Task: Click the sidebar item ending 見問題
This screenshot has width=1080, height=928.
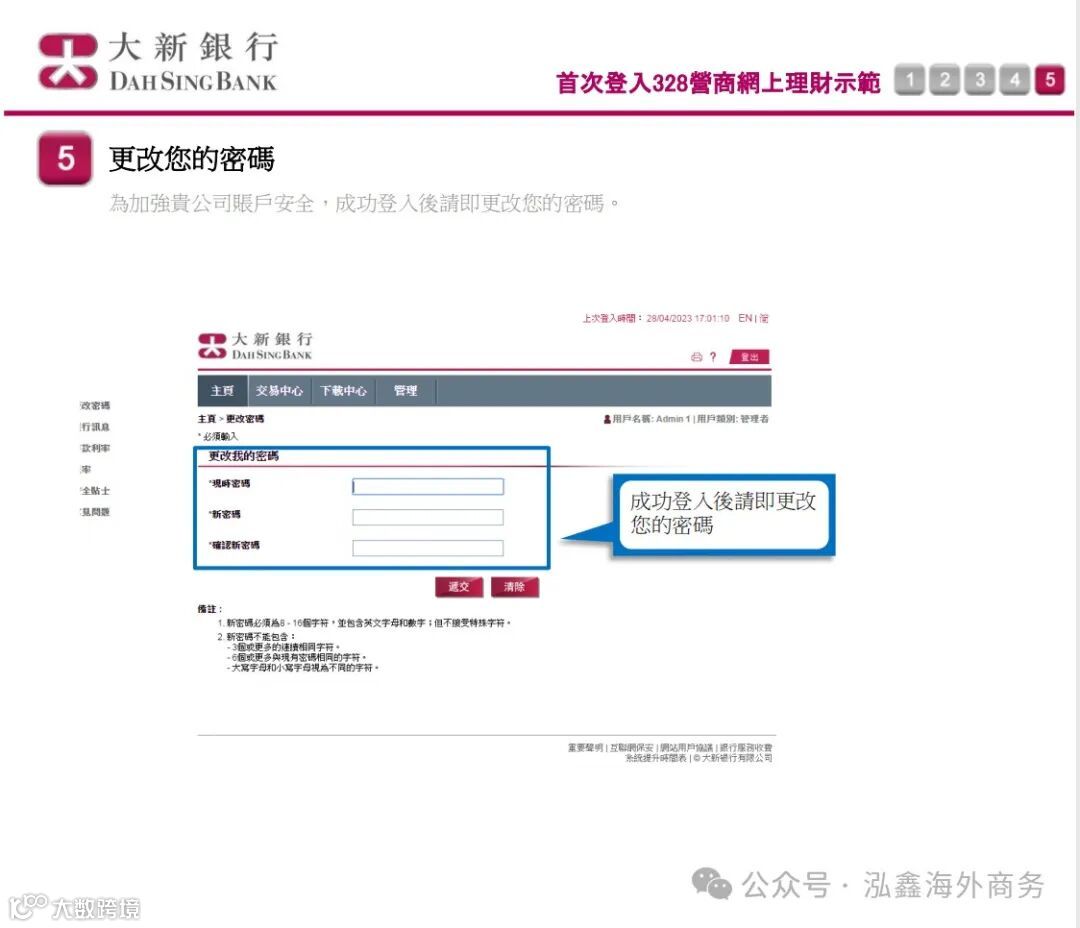Action: (x=95, y=512)
